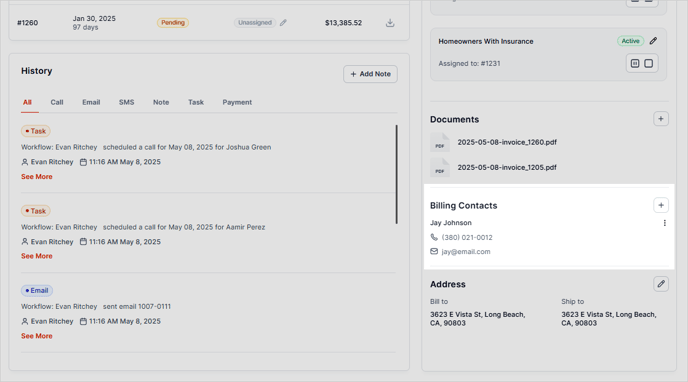Stop the Homeowners With Insurance workflow
Image resolution: width=688 pixels, height=382 pixels.
click(649, 64)
